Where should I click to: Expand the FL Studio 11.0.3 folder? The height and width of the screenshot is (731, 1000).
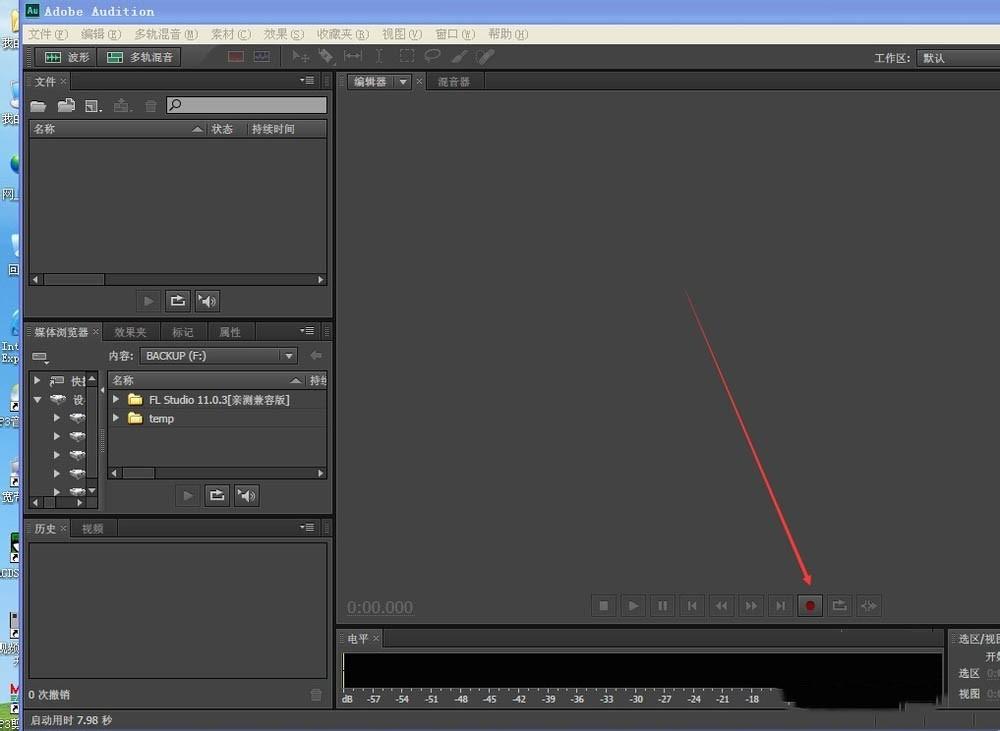(115, 399)
